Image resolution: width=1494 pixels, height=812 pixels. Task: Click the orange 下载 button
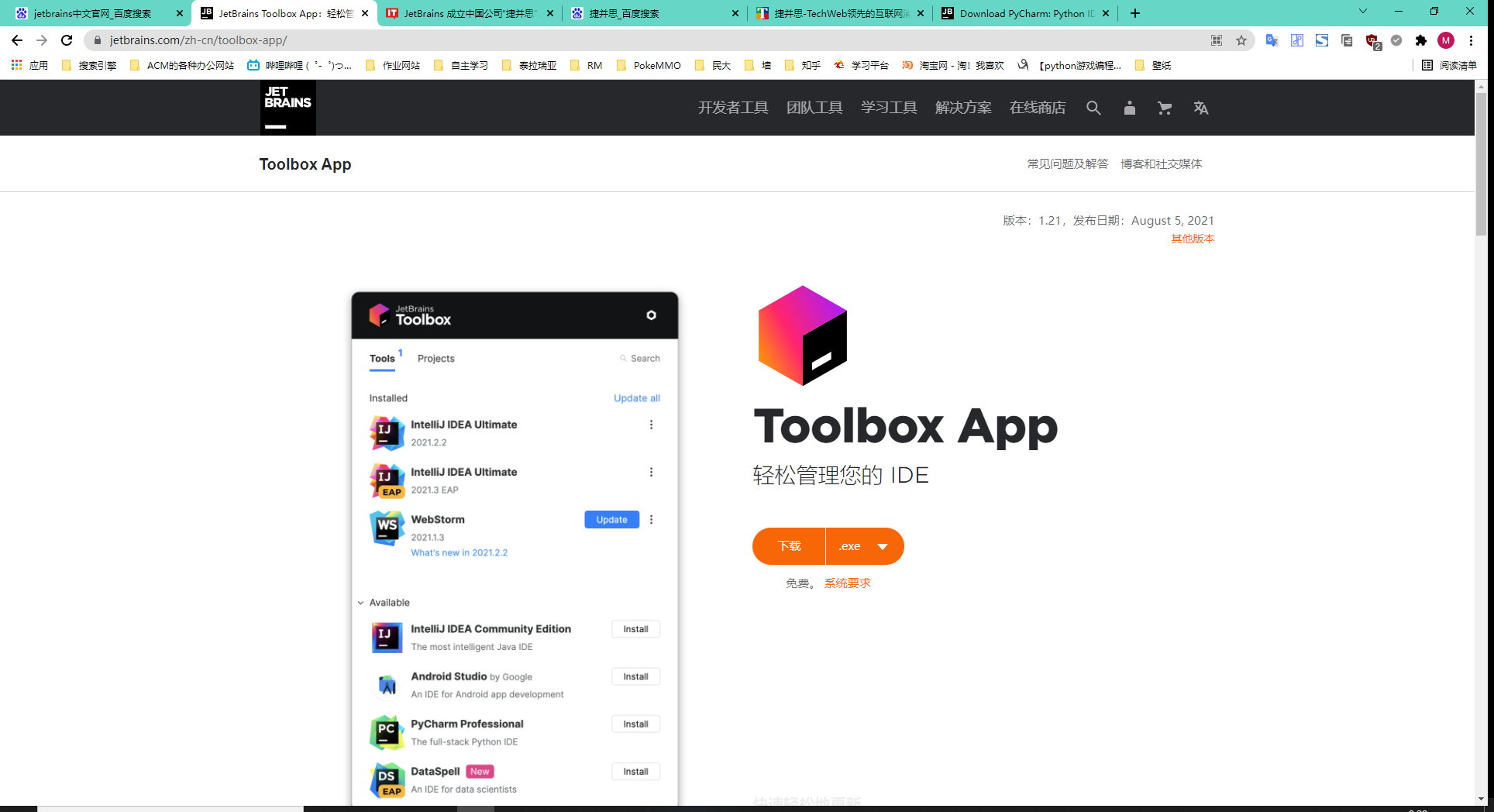(789, 546)
